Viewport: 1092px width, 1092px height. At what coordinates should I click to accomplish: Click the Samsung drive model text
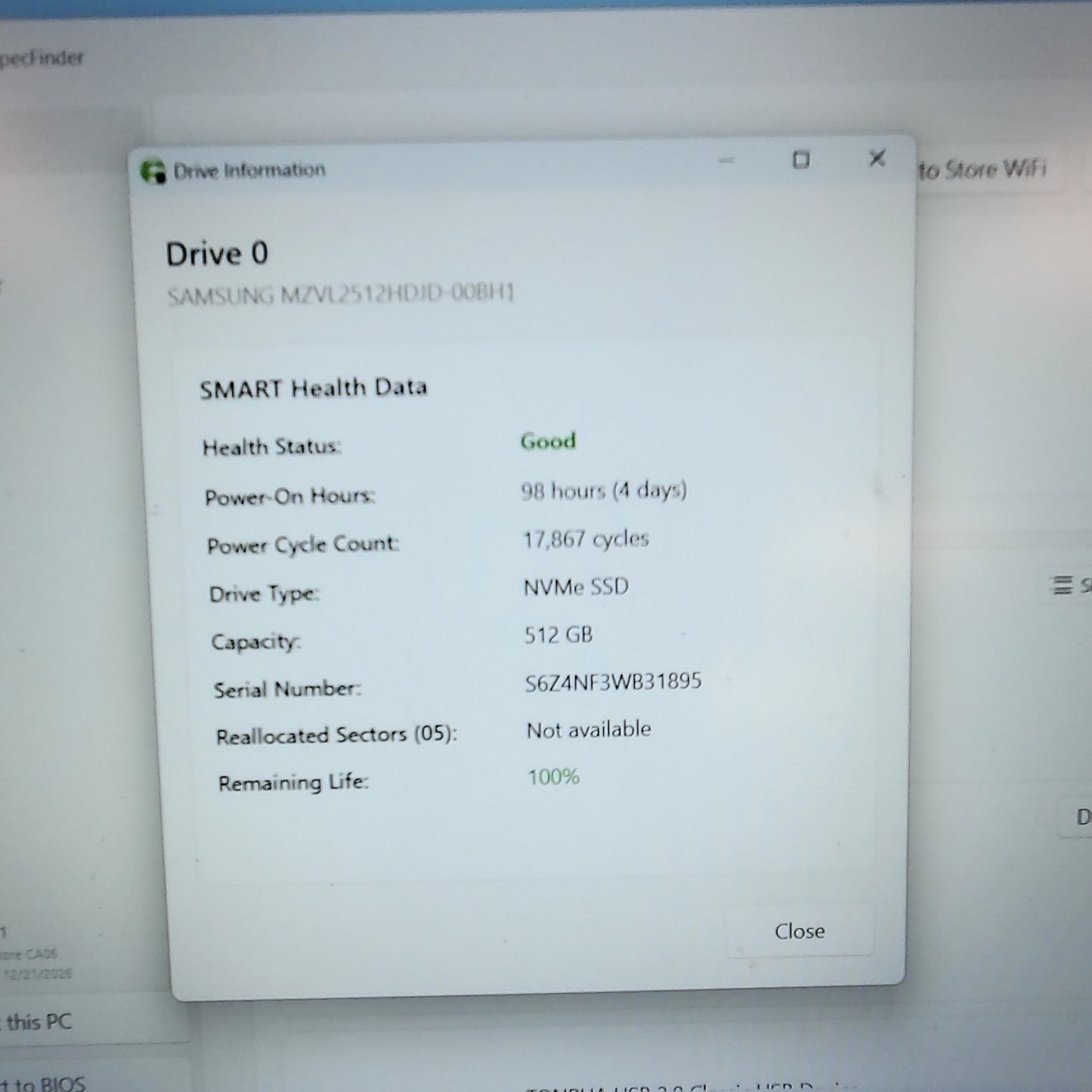[341, 294]
